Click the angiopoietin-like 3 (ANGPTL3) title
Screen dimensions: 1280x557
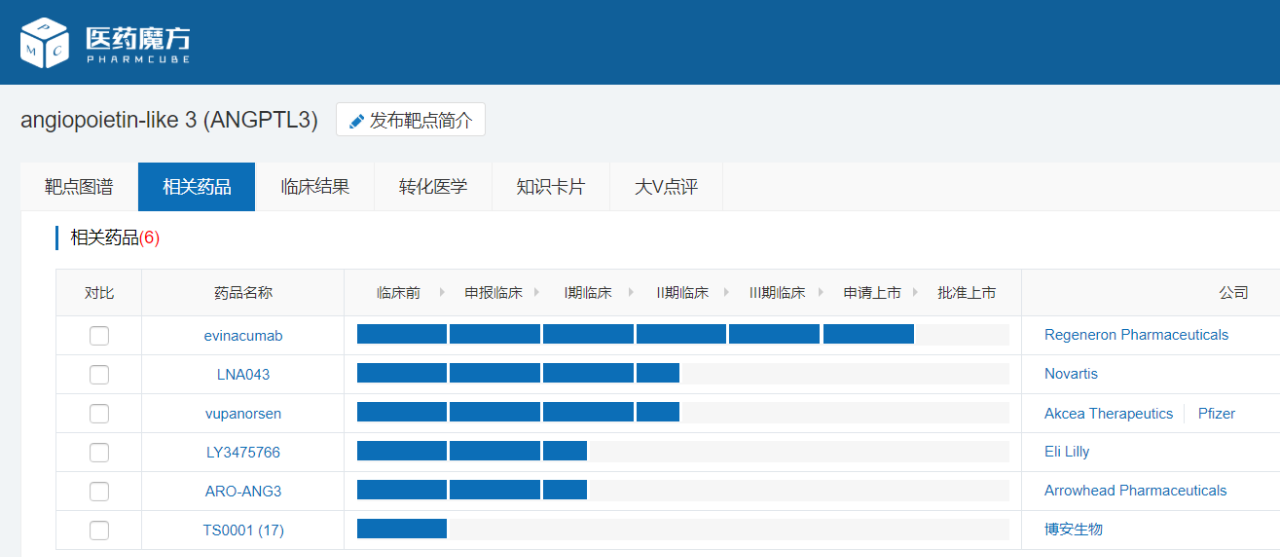coord(169,121)
